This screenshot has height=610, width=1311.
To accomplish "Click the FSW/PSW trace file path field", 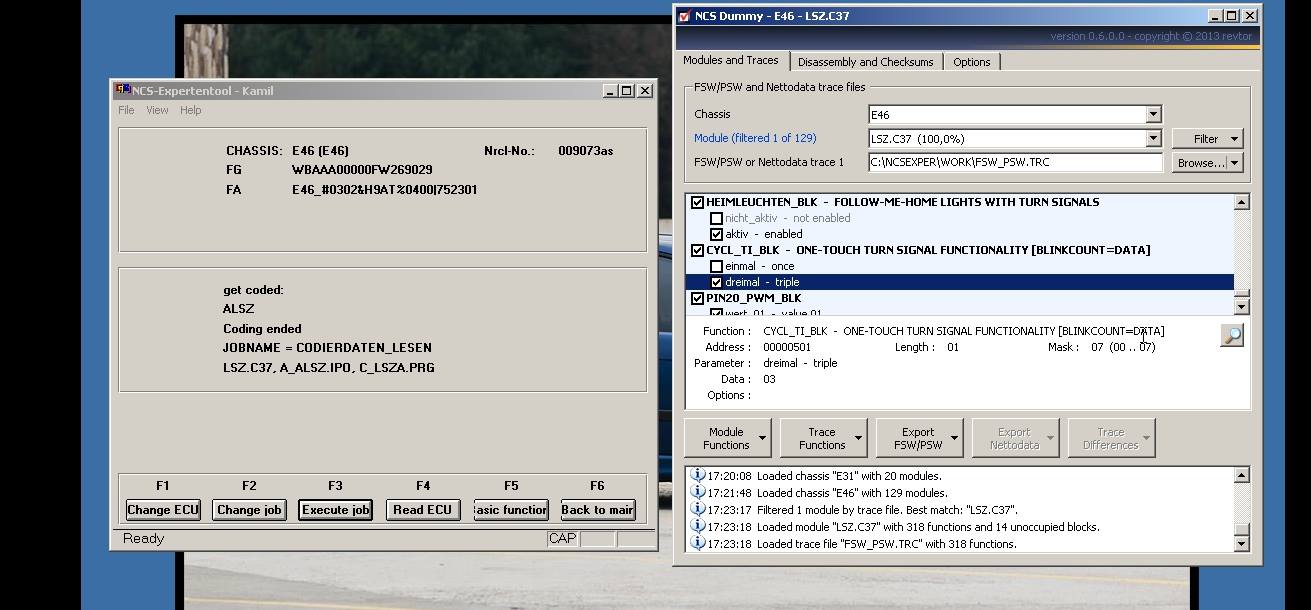I will click(1015, 162).
